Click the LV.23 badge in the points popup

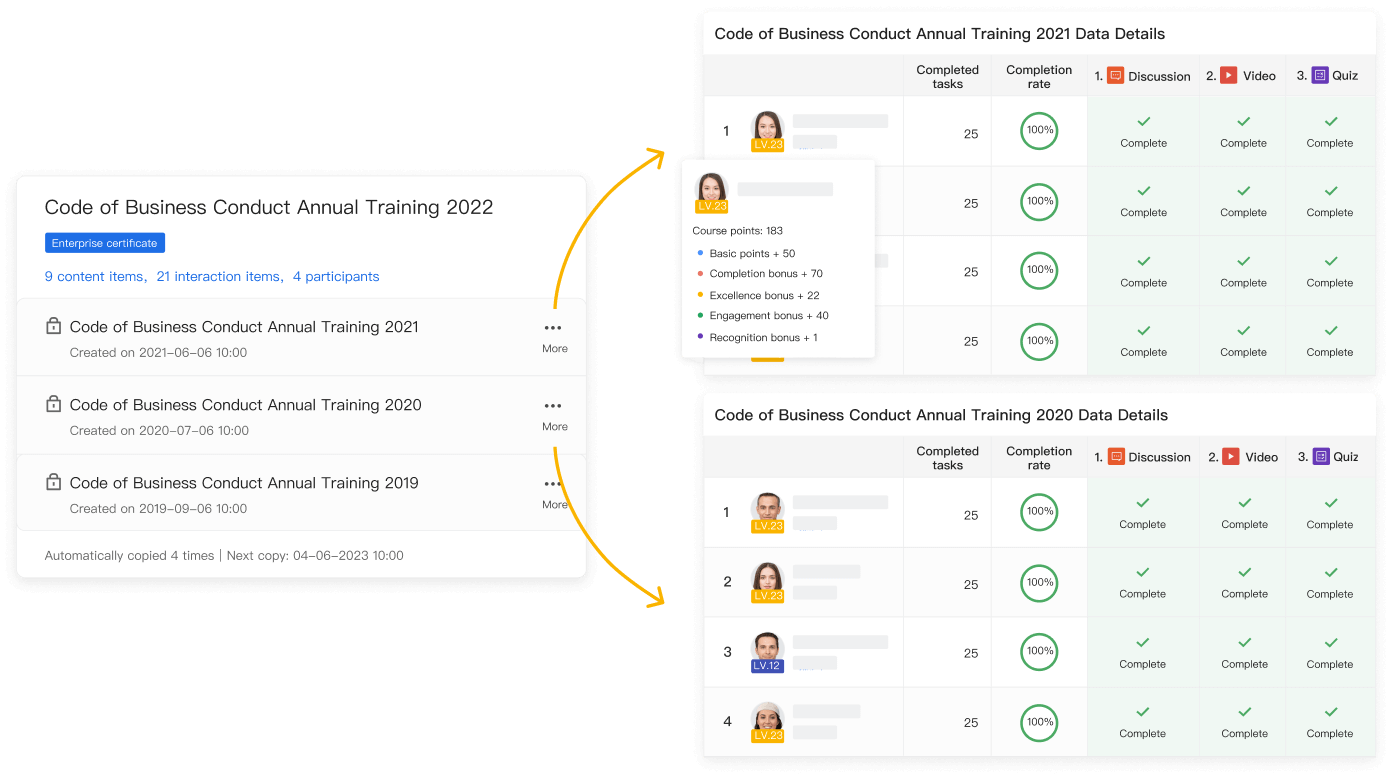click(711, 207)
